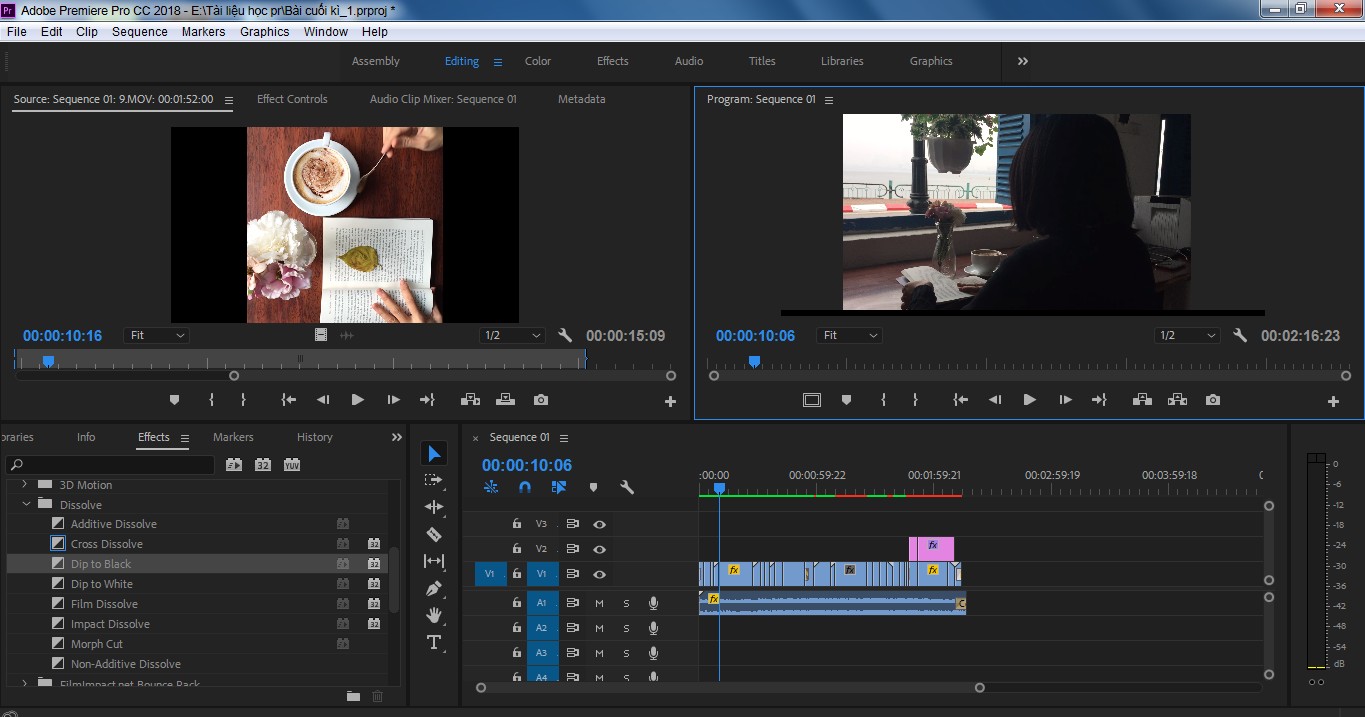Toggle the V1 track eye icon
1365x717 pixels.
(x=599, y=575)
